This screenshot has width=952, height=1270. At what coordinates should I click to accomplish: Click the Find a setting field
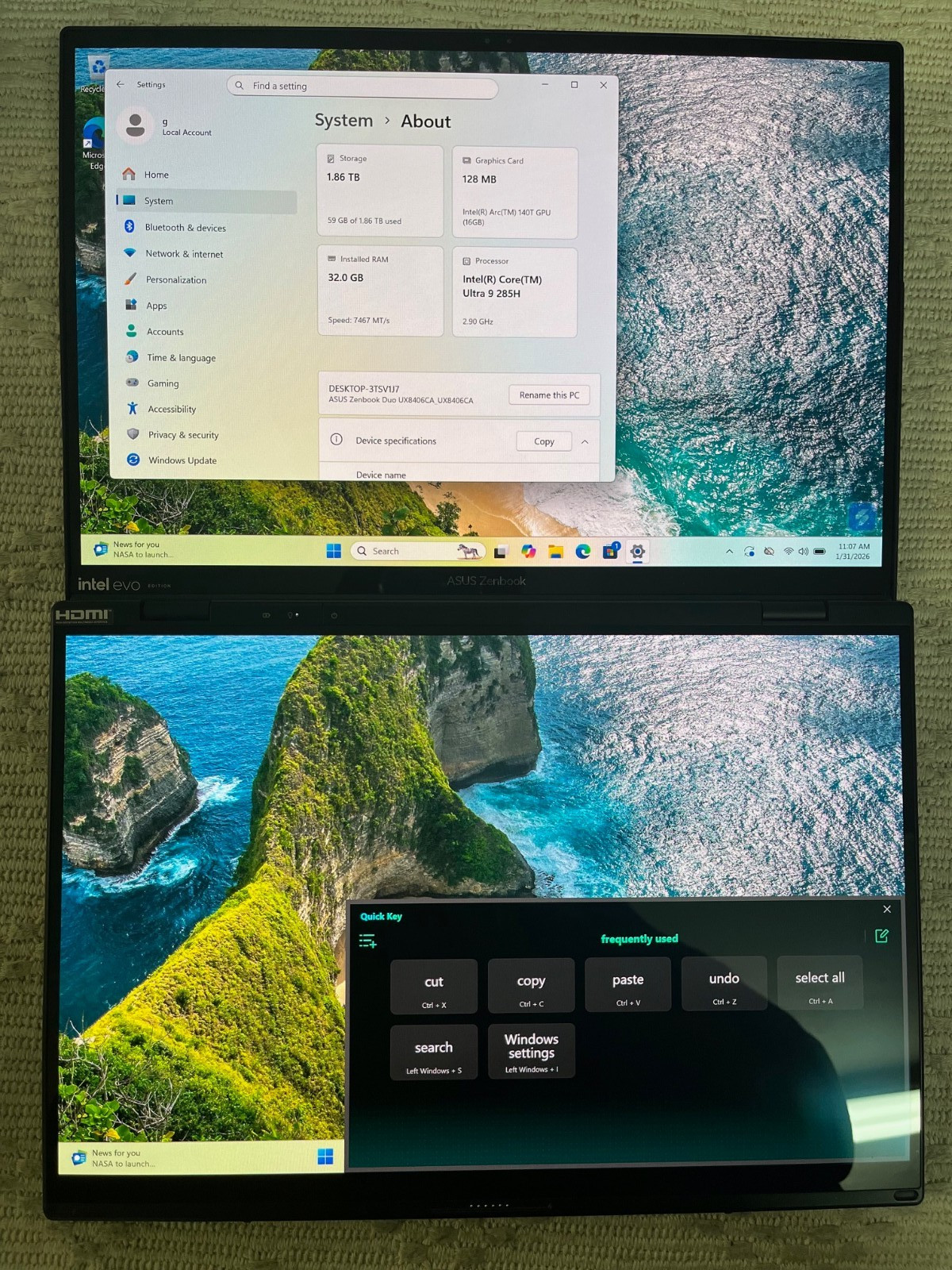click(363, 87)
